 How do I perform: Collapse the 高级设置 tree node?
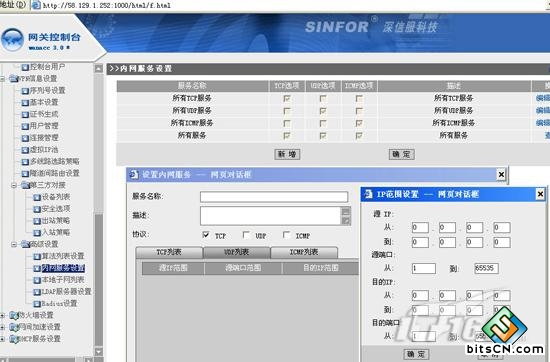pos(14,244)
